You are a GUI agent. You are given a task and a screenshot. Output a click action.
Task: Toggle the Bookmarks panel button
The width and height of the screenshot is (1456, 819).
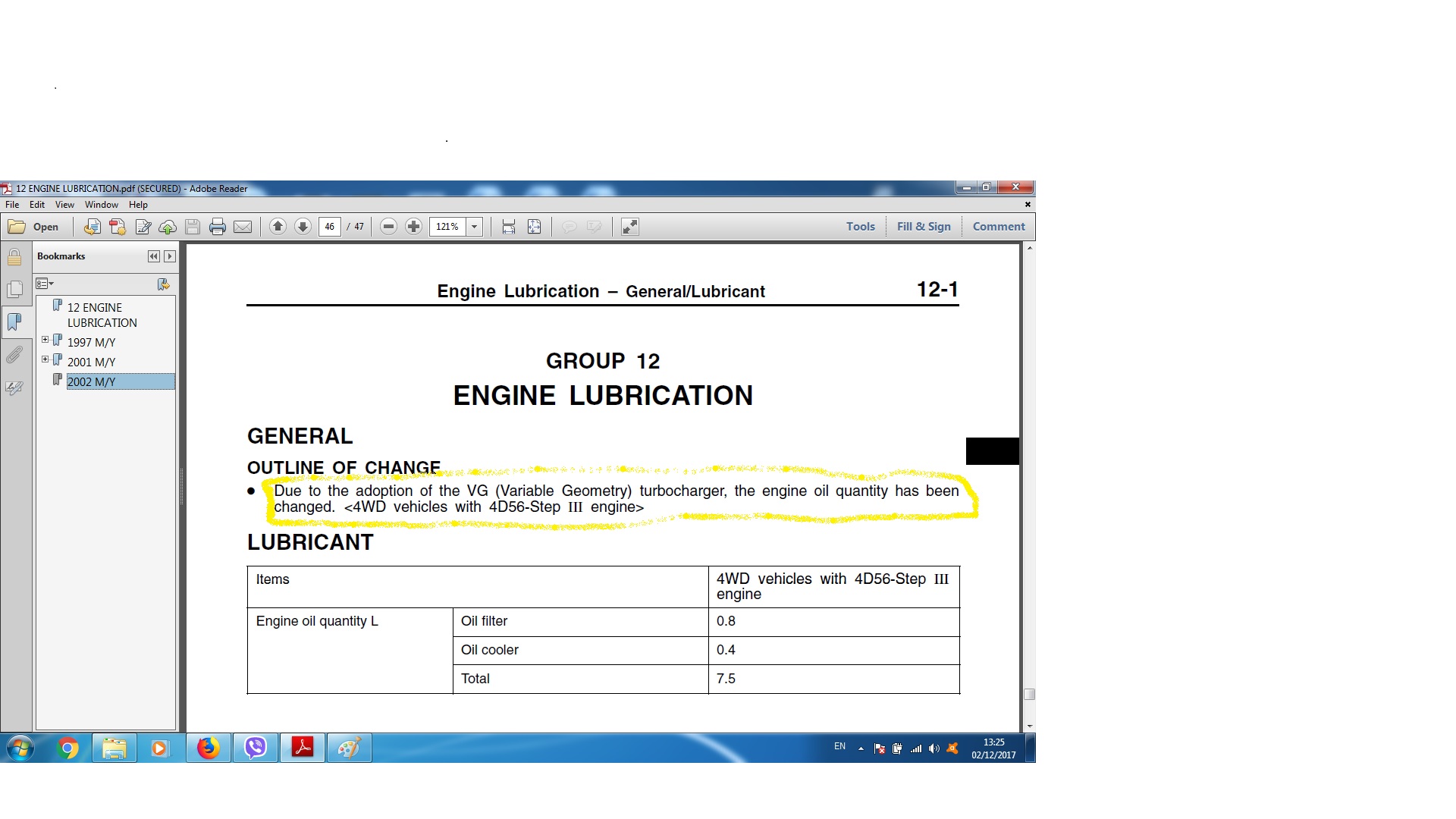(14, 322)
